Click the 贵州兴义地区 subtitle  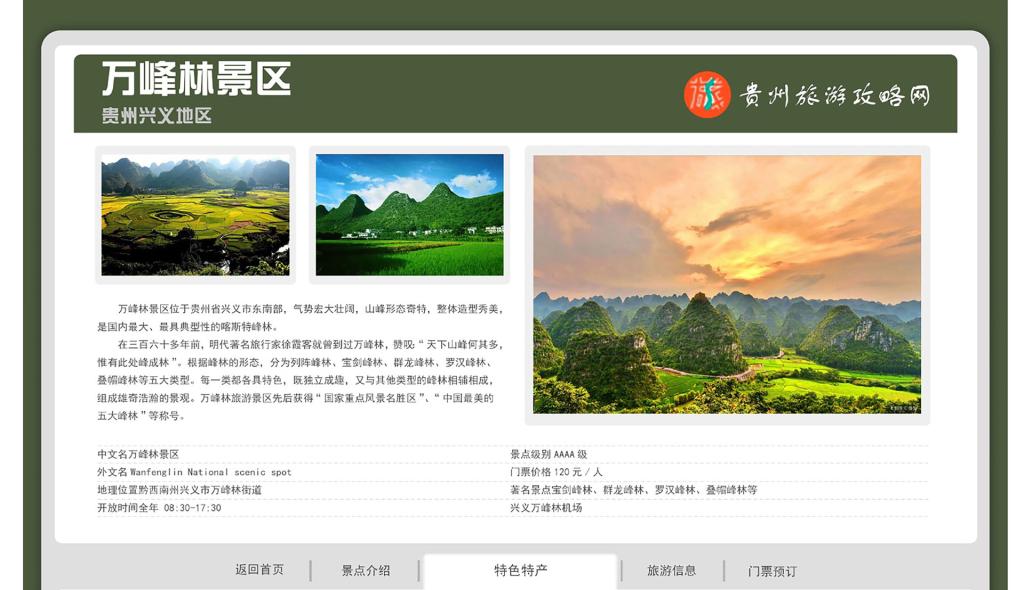[x=157, y=116]
